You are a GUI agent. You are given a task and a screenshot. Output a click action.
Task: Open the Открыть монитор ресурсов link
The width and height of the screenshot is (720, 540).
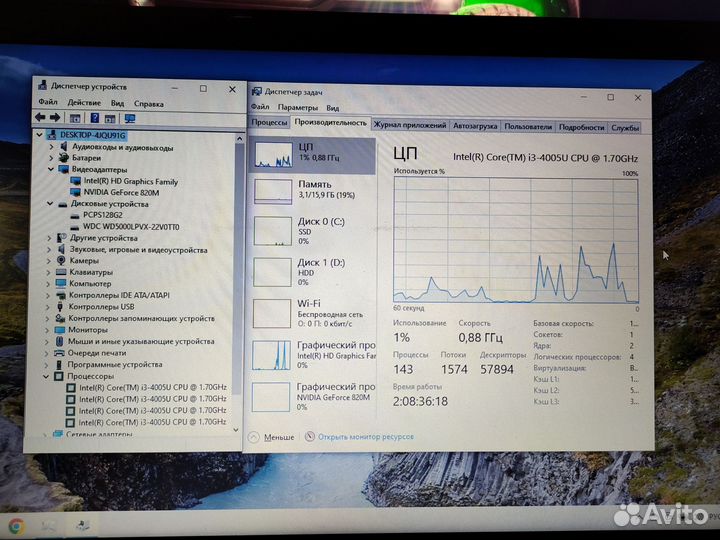(x=366, y=437)
